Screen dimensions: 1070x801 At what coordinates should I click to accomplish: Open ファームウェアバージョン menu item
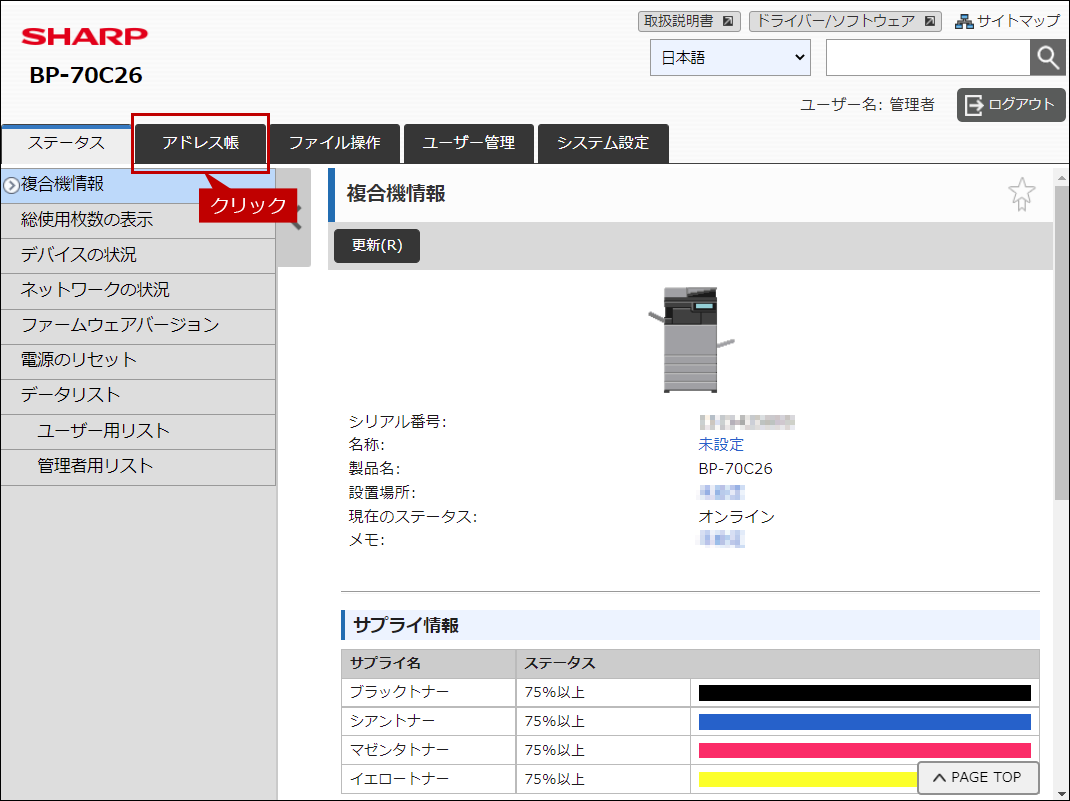pyautogui.click(x=139, y=325)
